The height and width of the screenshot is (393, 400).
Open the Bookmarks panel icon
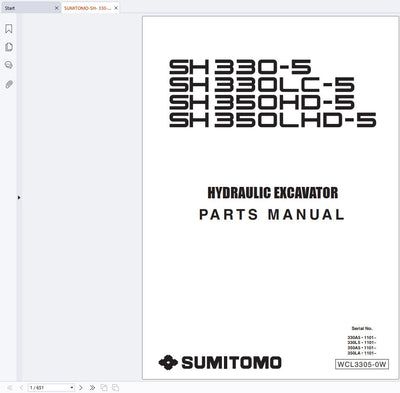(x=9, y=29)
